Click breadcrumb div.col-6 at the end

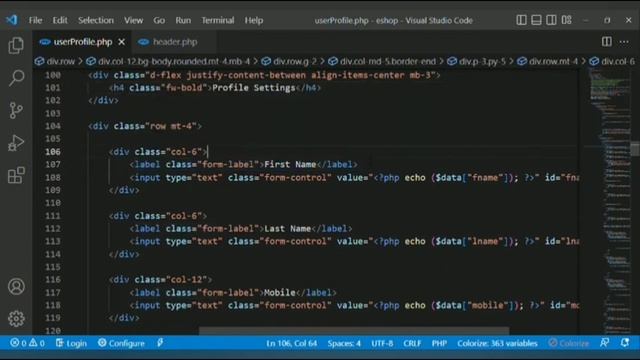pyautogui.click(x=613, y=61)
